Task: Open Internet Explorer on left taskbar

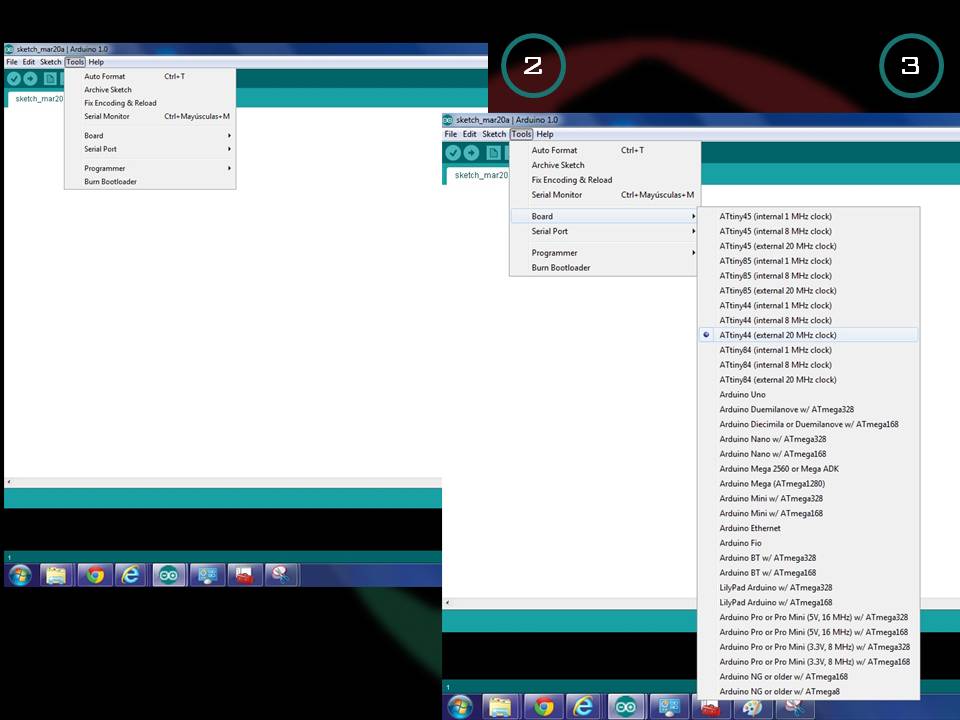Action: pyautogui.click(x=130, y=575)
